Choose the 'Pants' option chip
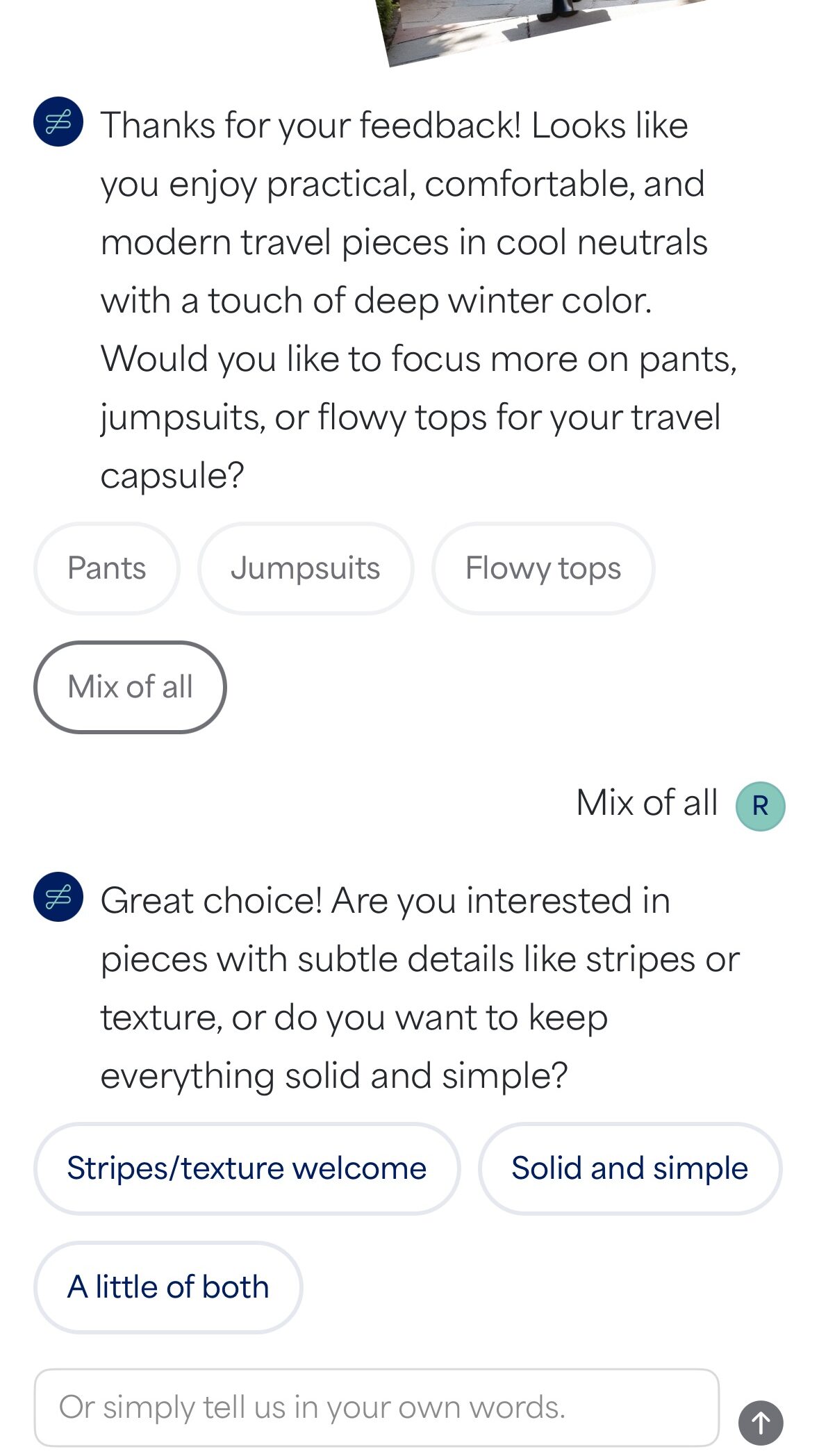The height and width of the screenshot is (1456, 819). tap(107, 568)
